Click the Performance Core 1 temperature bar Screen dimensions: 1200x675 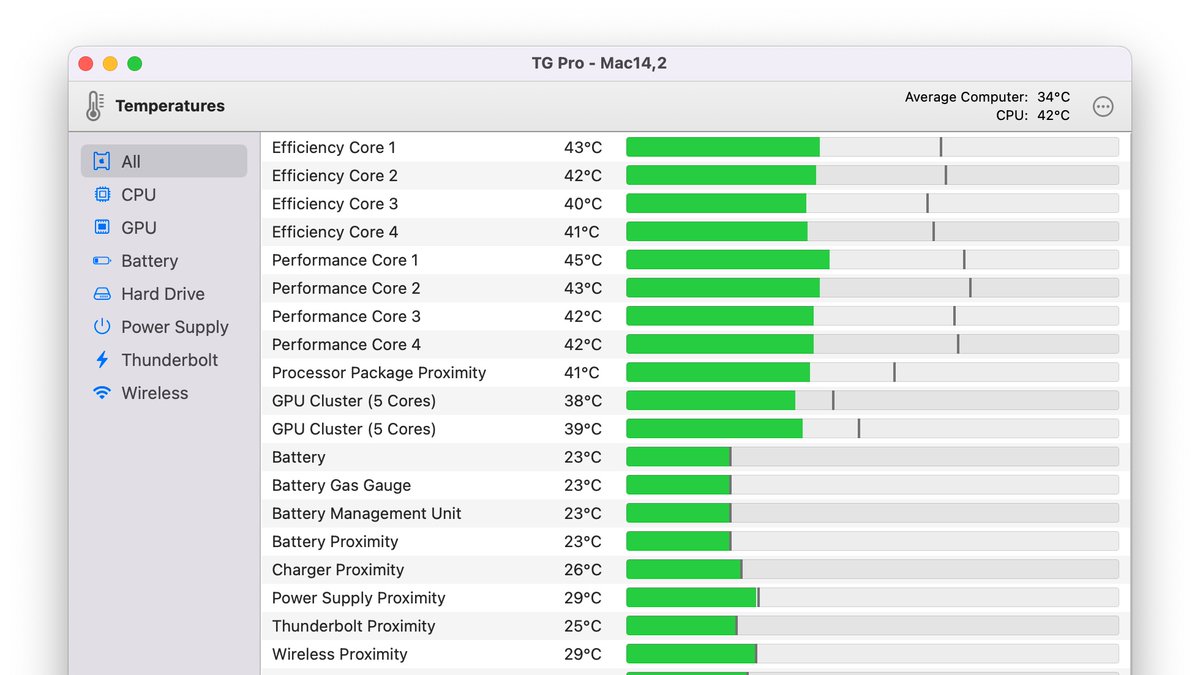pyautogui.click(x=872, y=259)
